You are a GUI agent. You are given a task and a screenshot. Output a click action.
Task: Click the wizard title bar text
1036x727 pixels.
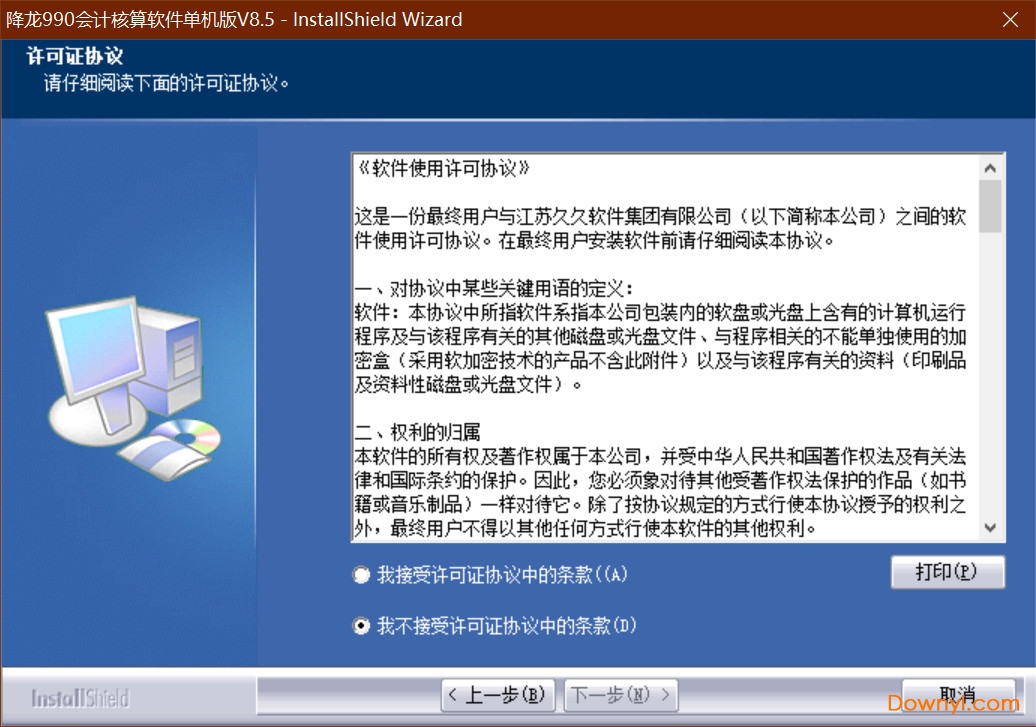point(235,19)
